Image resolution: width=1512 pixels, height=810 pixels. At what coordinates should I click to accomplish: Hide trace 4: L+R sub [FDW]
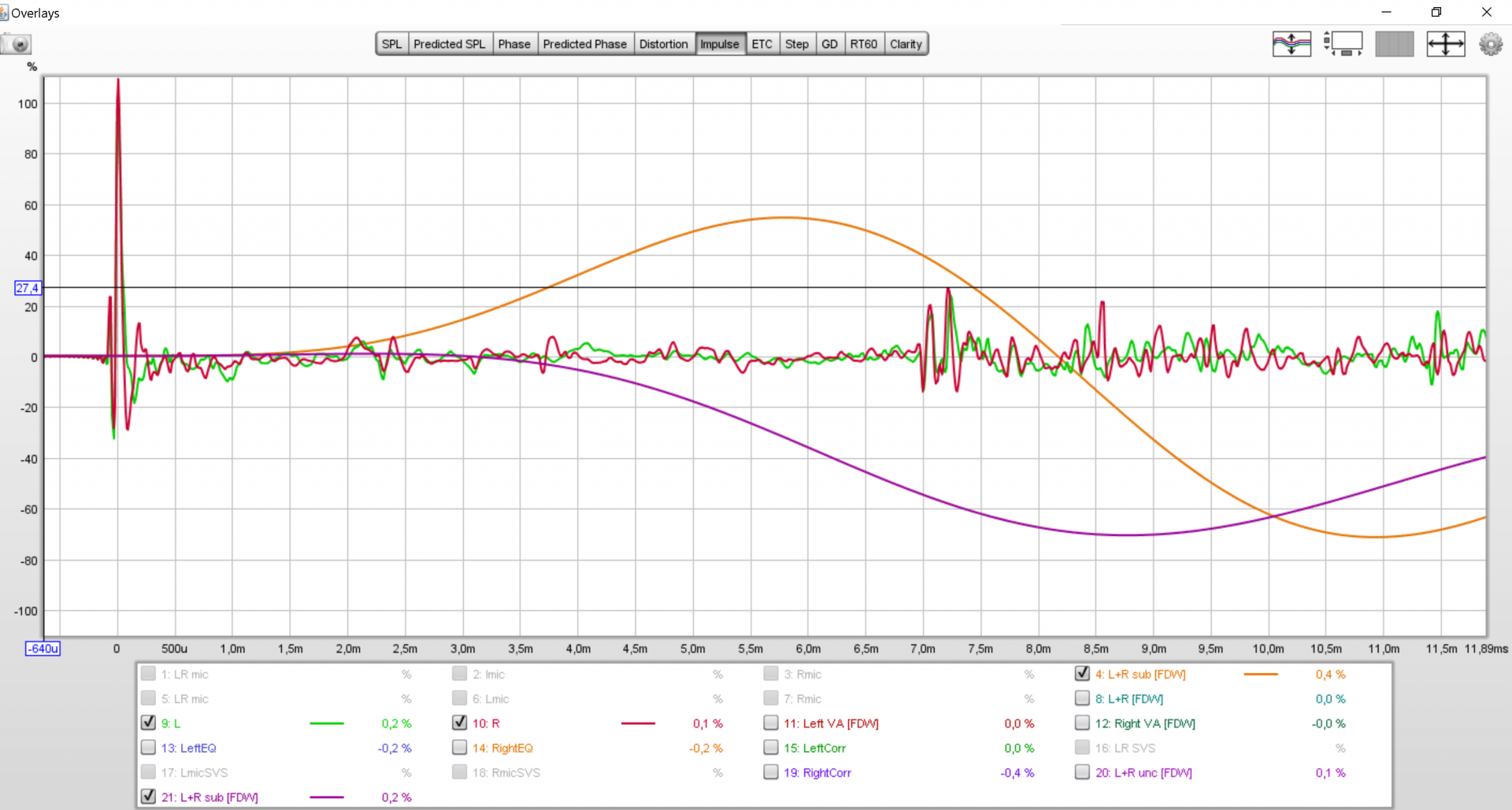1082,674
